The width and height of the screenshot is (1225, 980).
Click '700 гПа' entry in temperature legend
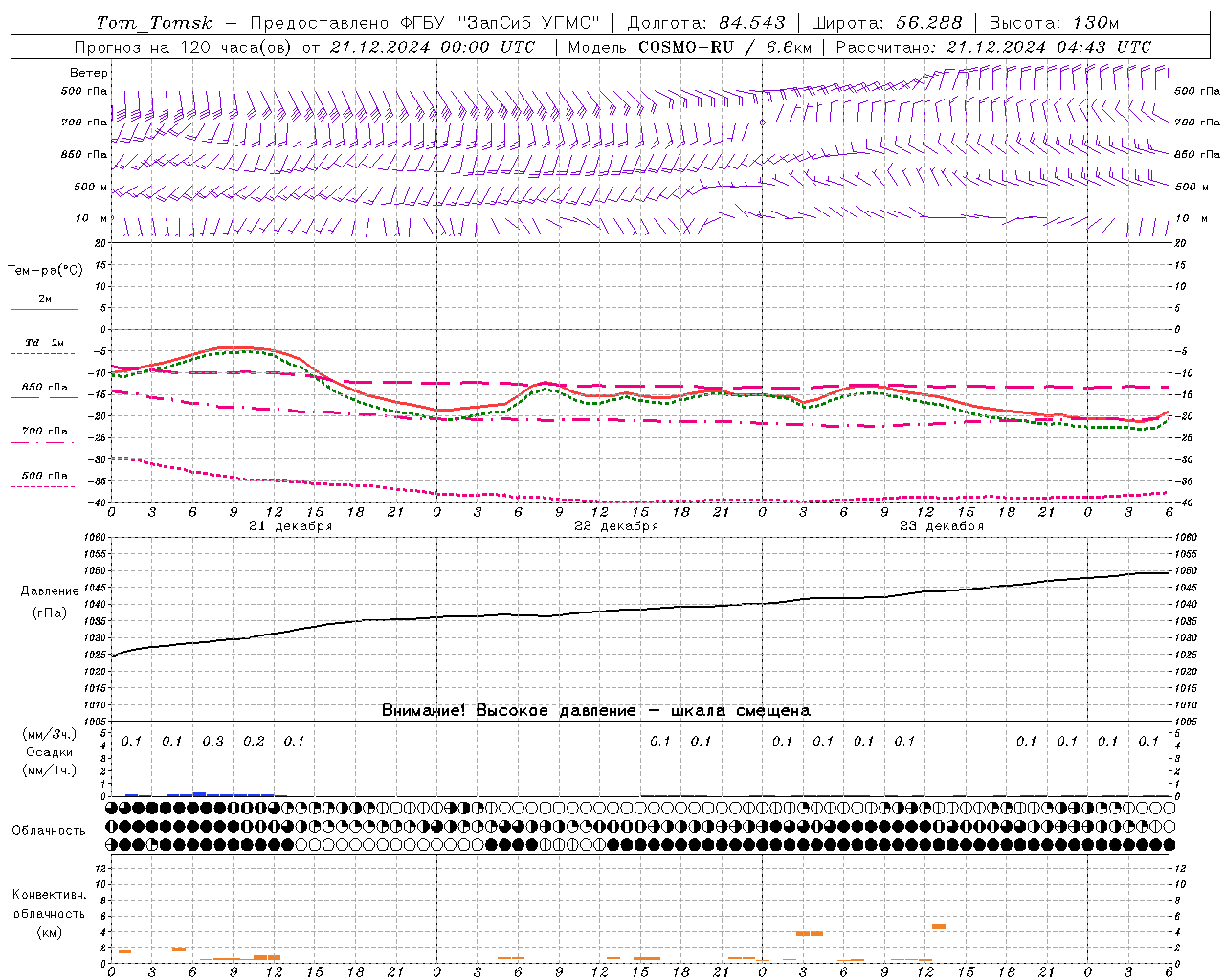tap(44, 432)
